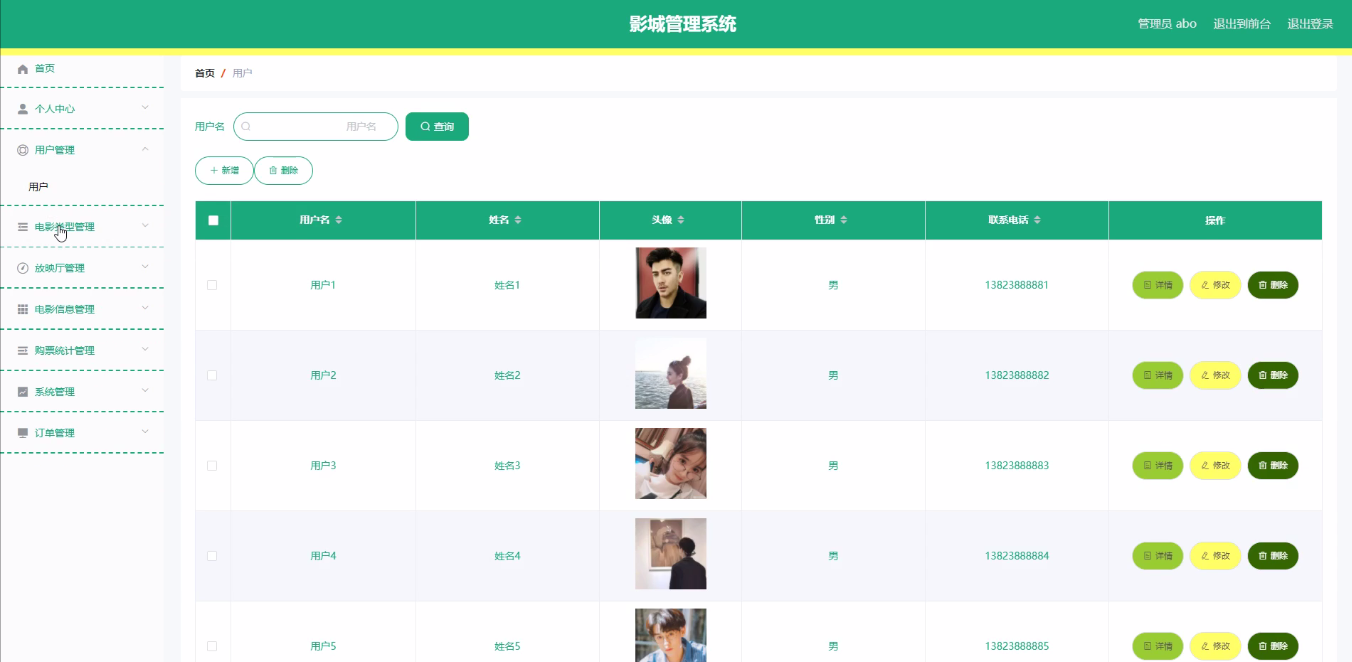Click the 电影信息管理 grid icon
This screenshot has height=662, width=1352.
pos(23,310)
